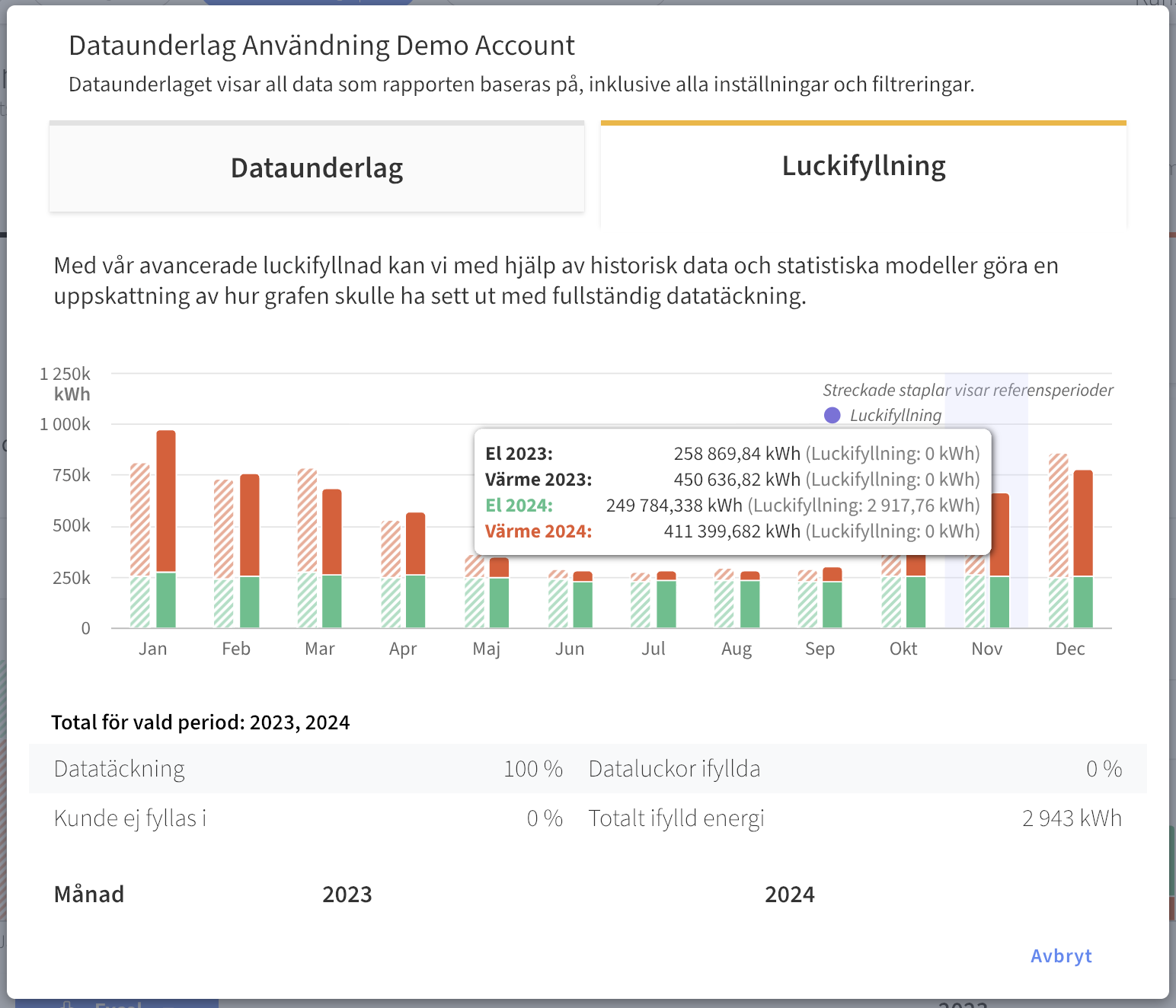Click the 2023 column header
Viewport: 1176px width, 1008px height.
tap(347, 894)
